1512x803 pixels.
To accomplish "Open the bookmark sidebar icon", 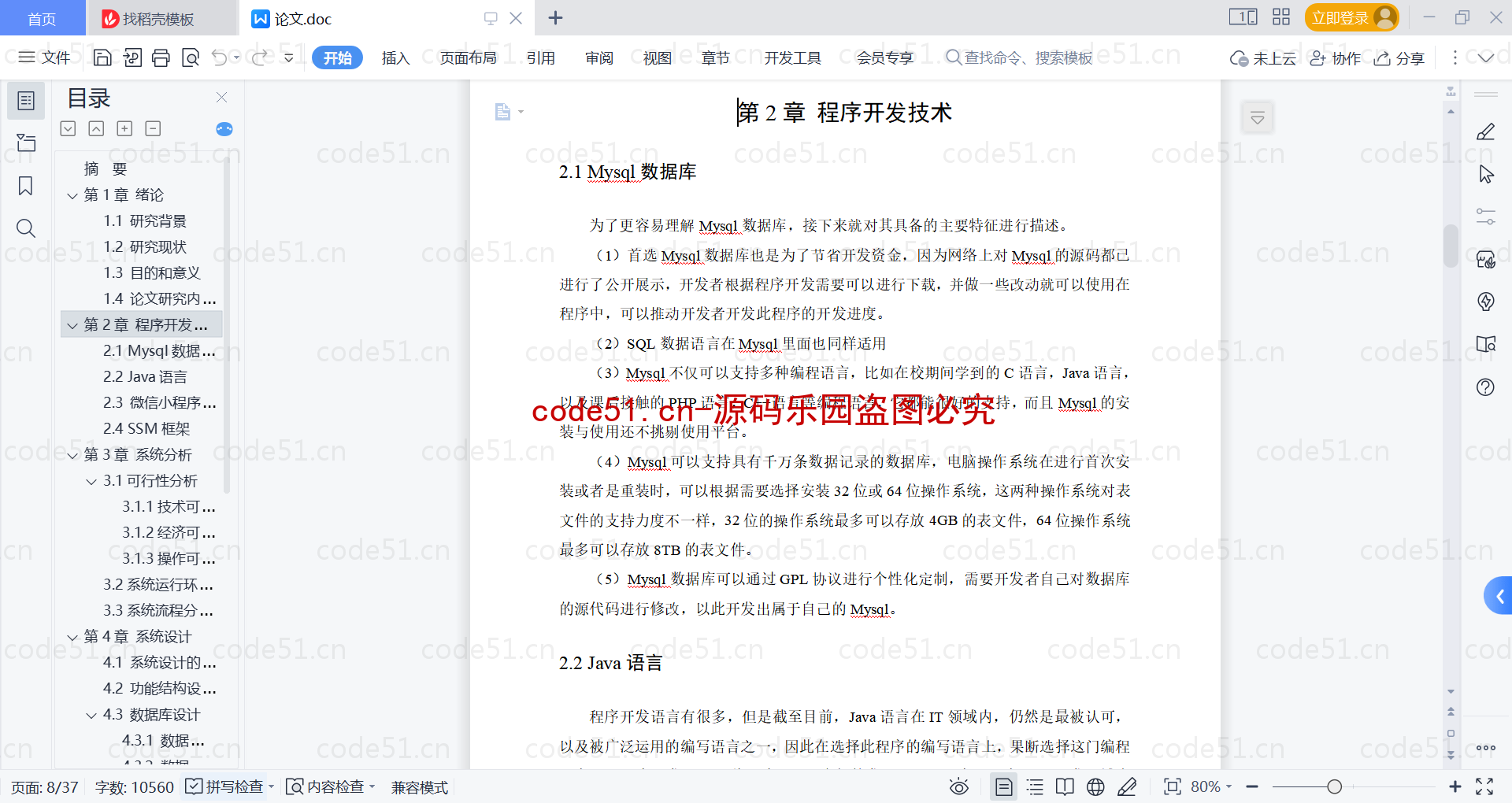I will (x=26, y=186).
